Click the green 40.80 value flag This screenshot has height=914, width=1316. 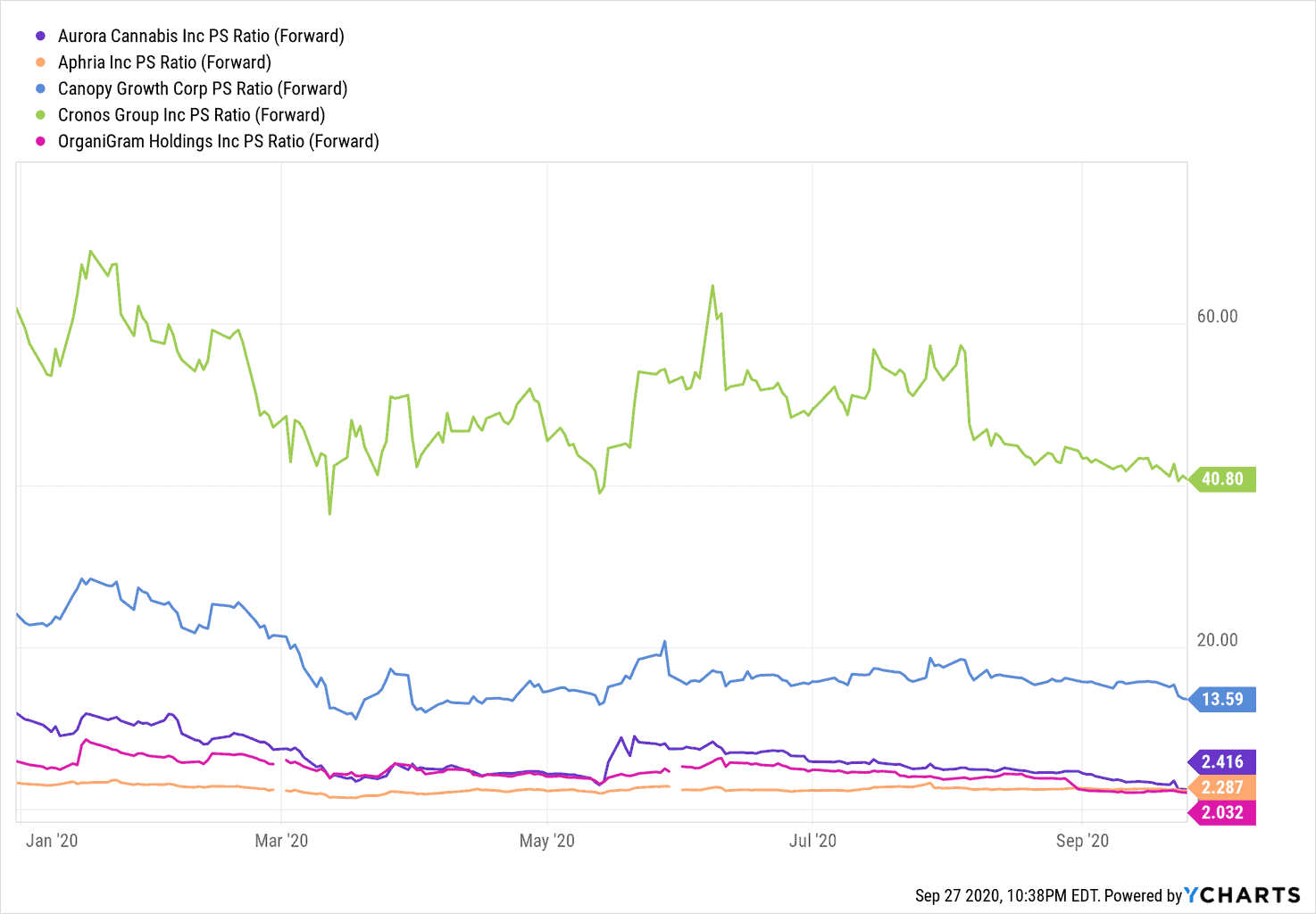(1222, 479)
